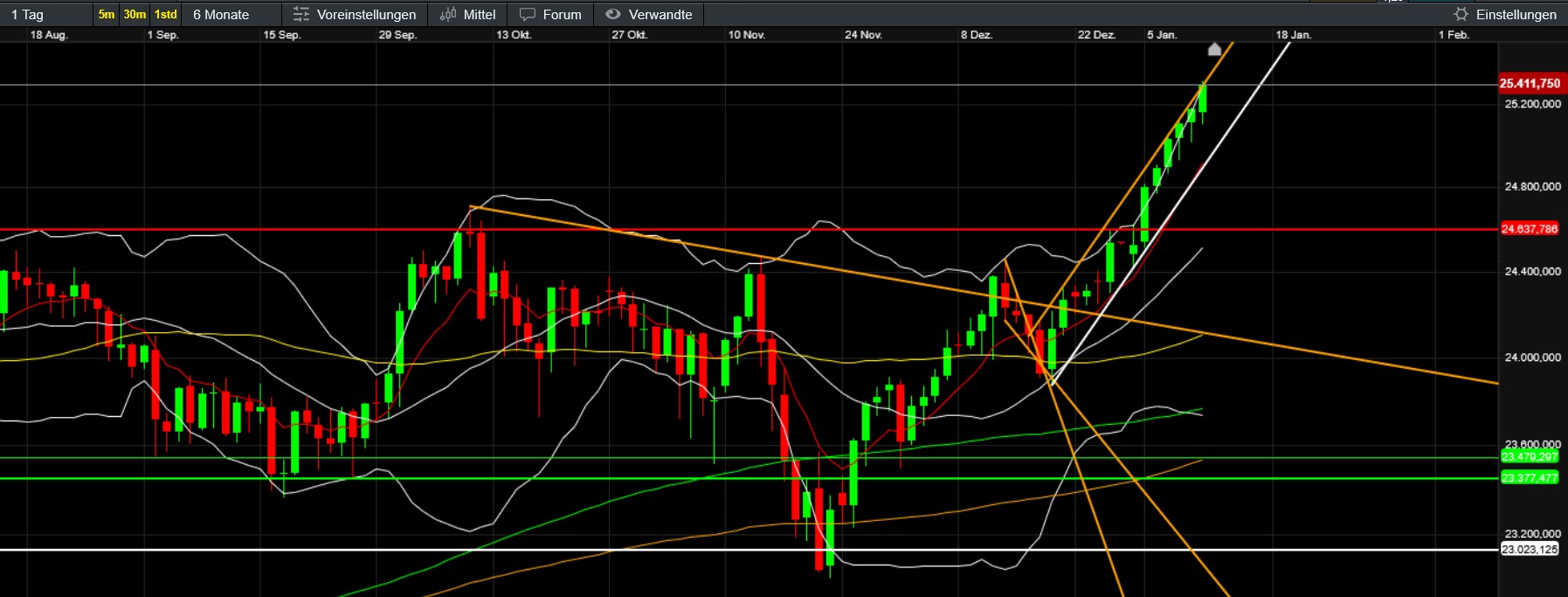Image resolution: width=1568 pixels, height=597 pixels.
Task: Click the gray house-shaped marker above the chart
Action: pyautogui.click(x=1214, y=49)
